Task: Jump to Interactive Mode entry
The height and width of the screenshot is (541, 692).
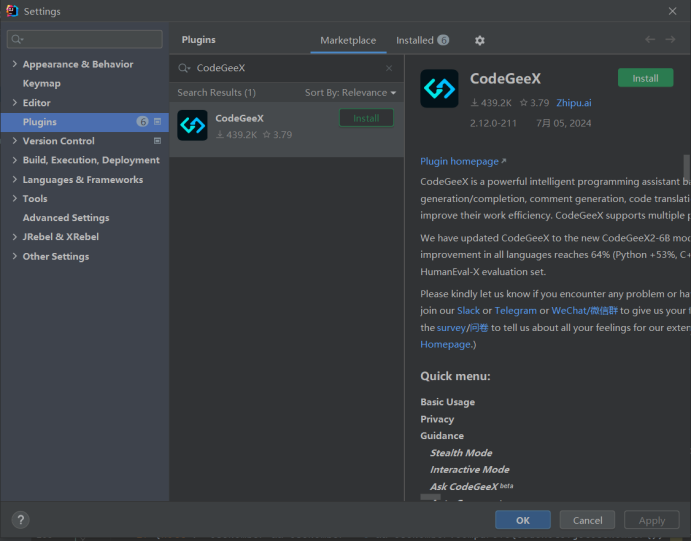Action: point(470,470)
